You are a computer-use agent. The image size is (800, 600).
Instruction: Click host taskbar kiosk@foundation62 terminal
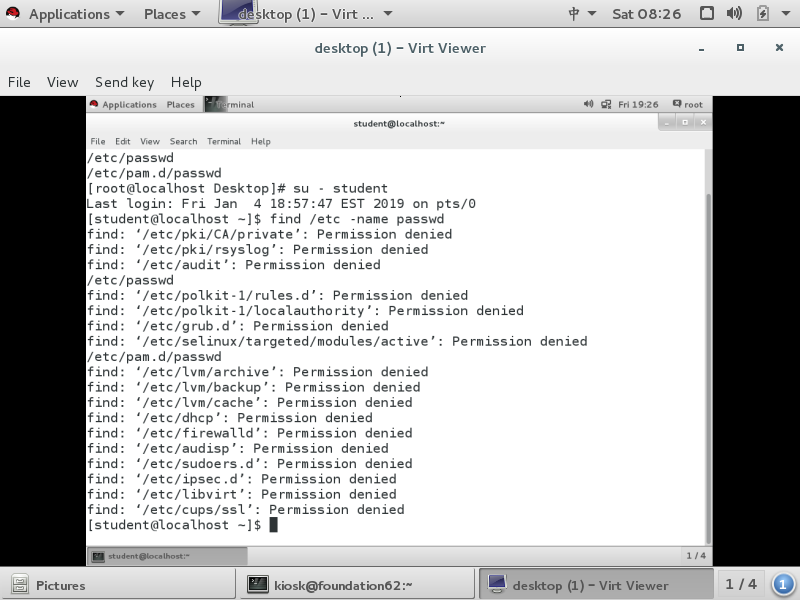pos(357,585)
